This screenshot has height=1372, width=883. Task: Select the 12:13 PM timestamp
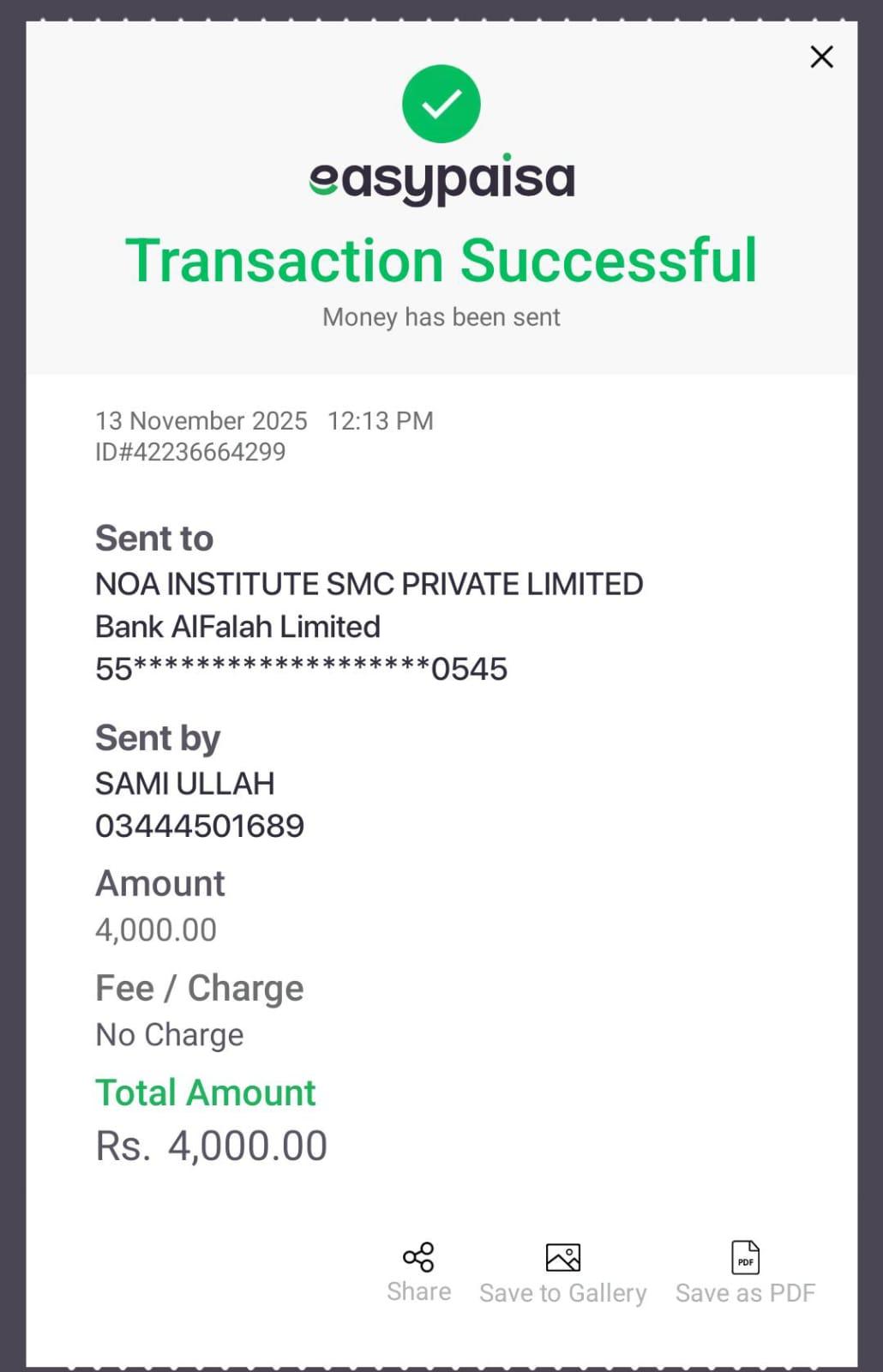coord(381,421)
